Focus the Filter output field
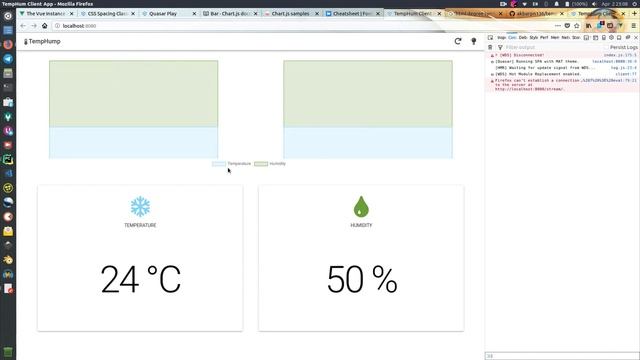The height and width of the screenshot is (360, 640). (x=553, y=47)
